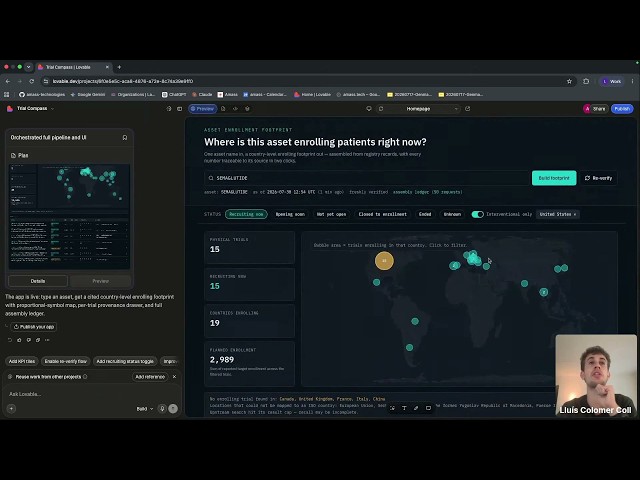The width and height of the screenshot is (640, 480).
Task: Click the plus attach button in chat box
Action: pyautogui.click(x=11, y=408)
